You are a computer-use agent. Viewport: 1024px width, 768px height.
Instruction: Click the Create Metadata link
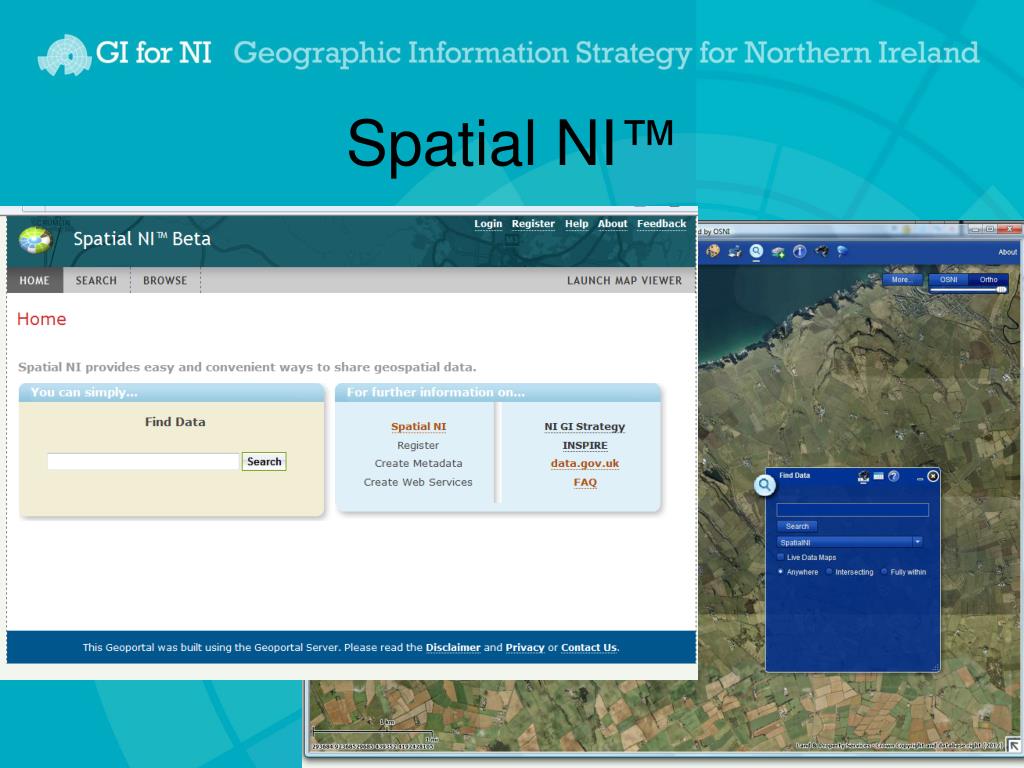[419, 463]
